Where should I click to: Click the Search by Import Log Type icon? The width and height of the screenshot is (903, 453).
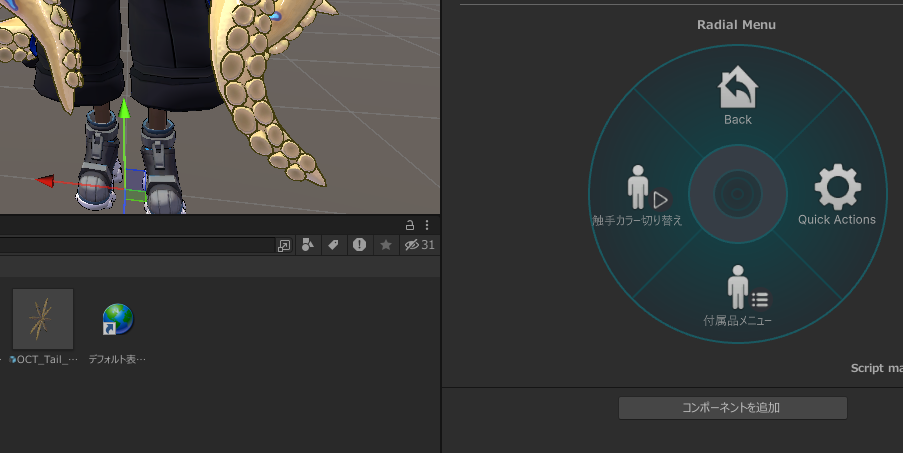click(x=359, y=245)
